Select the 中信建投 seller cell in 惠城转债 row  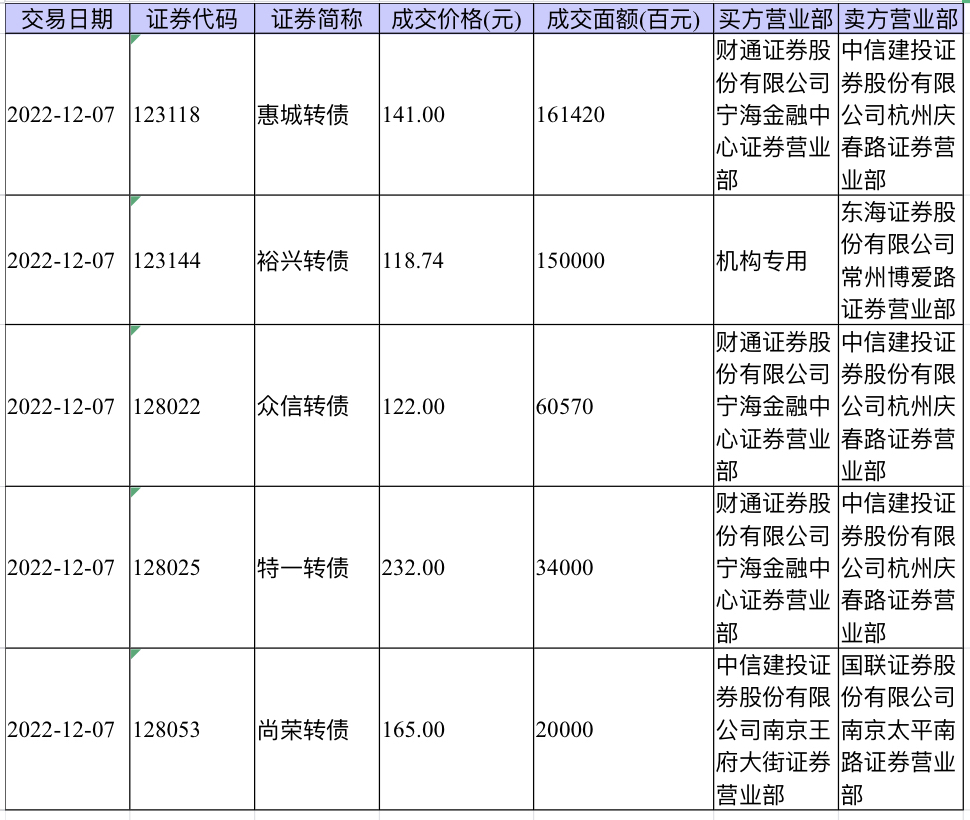pos(900,114)
